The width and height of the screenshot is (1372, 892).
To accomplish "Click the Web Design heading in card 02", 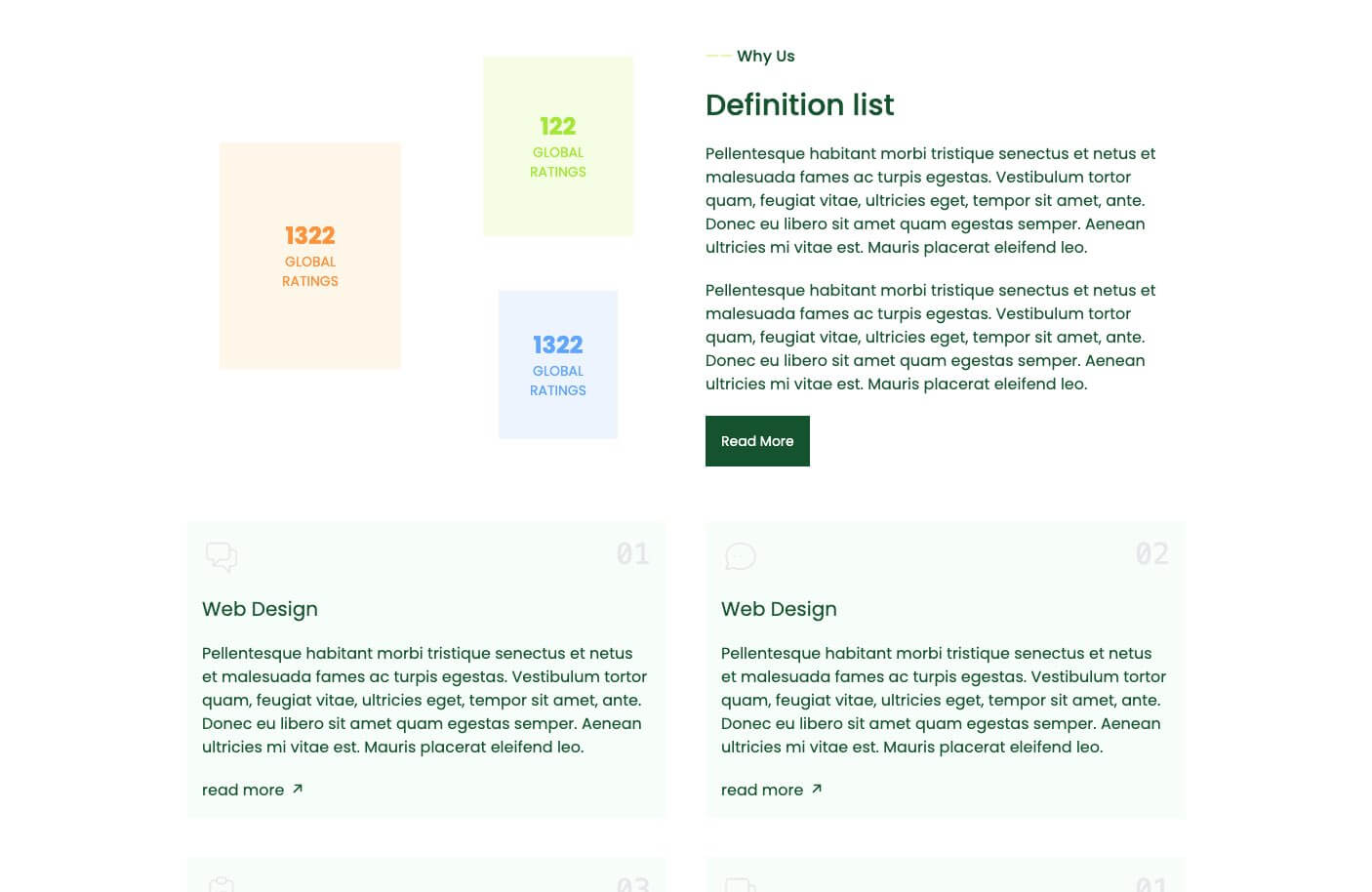I will tap(779, 609).
